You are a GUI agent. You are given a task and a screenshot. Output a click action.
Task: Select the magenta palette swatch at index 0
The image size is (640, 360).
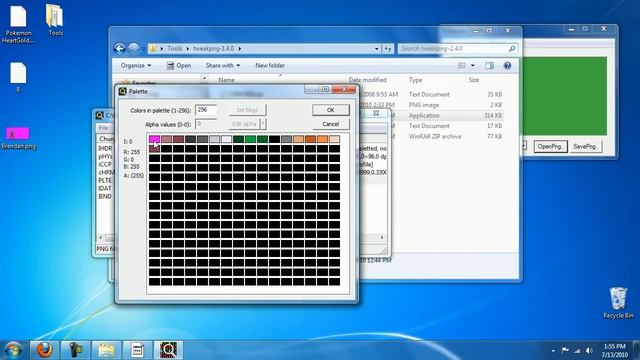[154, 139]
